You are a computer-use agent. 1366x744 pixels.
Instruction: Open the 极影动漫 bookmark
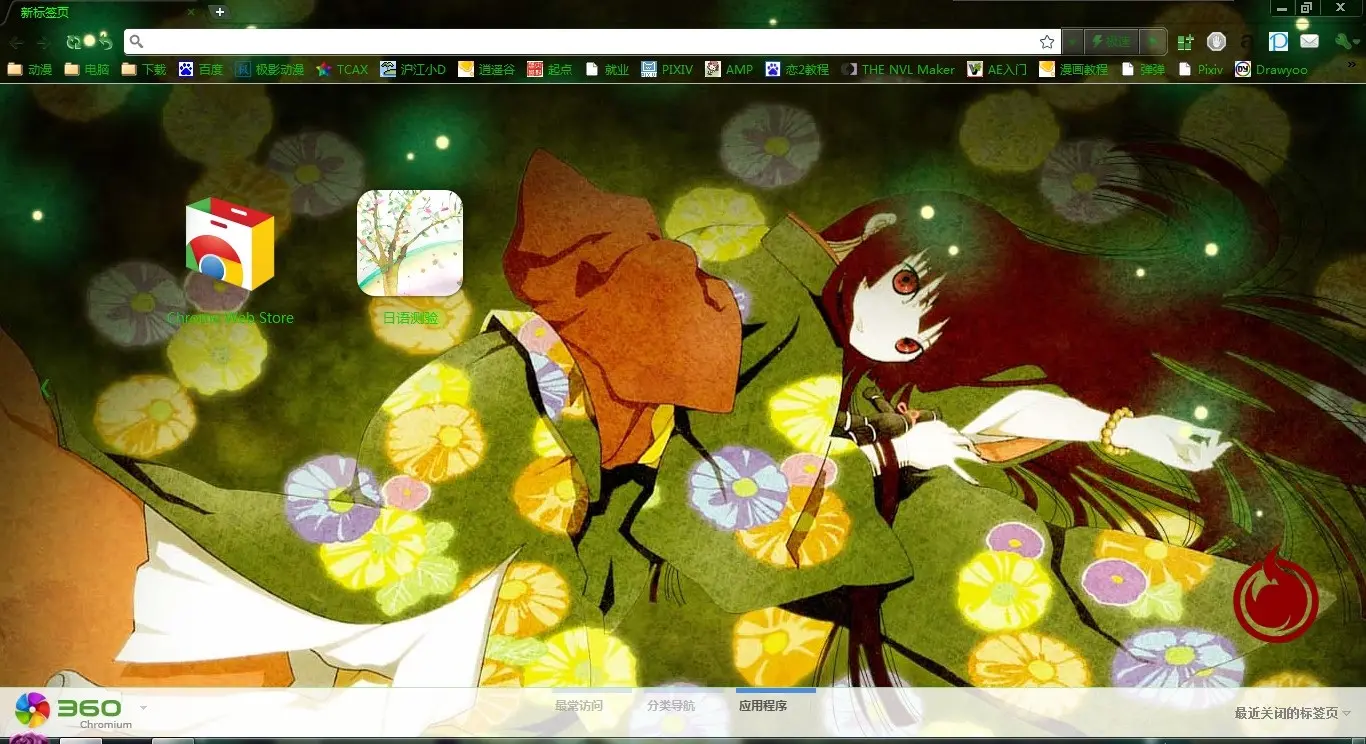coord(270,70)
